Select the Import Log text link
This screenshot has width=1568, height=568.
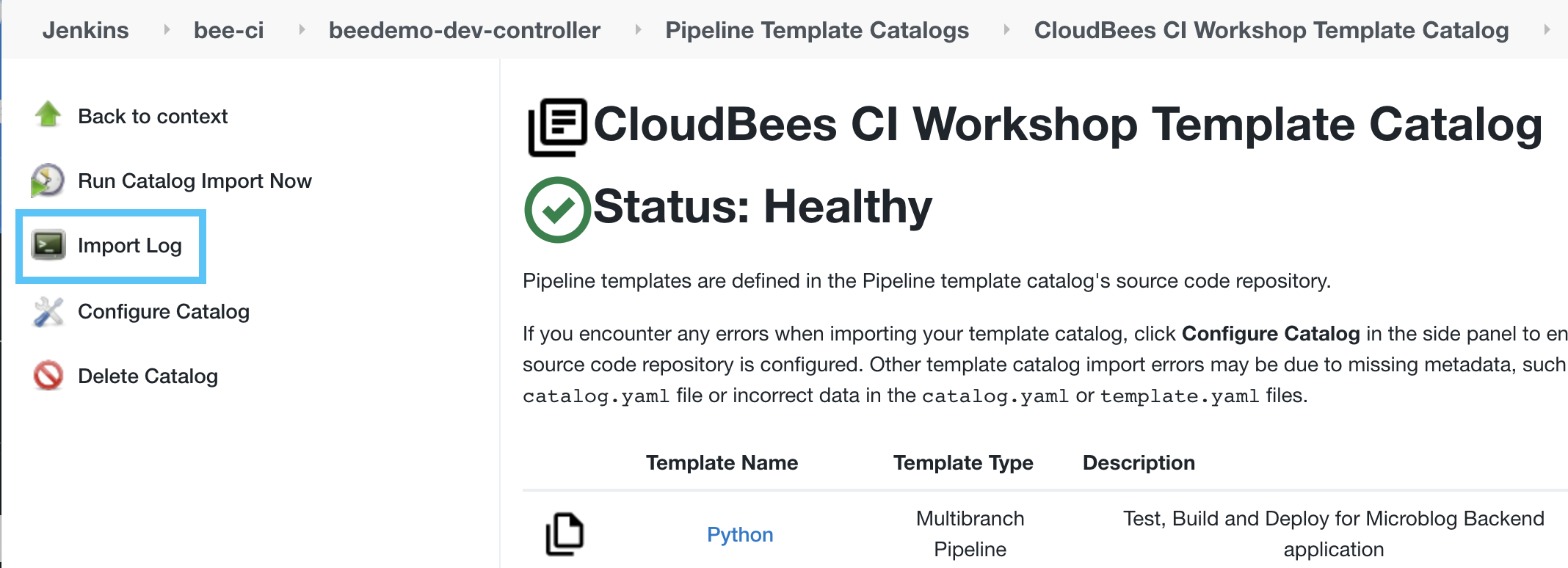pyautogui.click(x=129, y=246)
